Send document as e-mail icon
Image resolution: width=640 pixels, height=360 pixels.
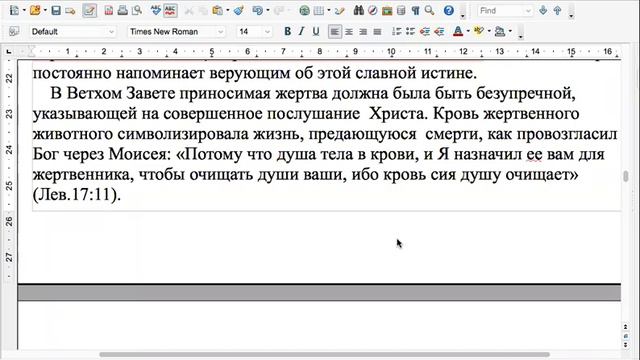(70, 11)
